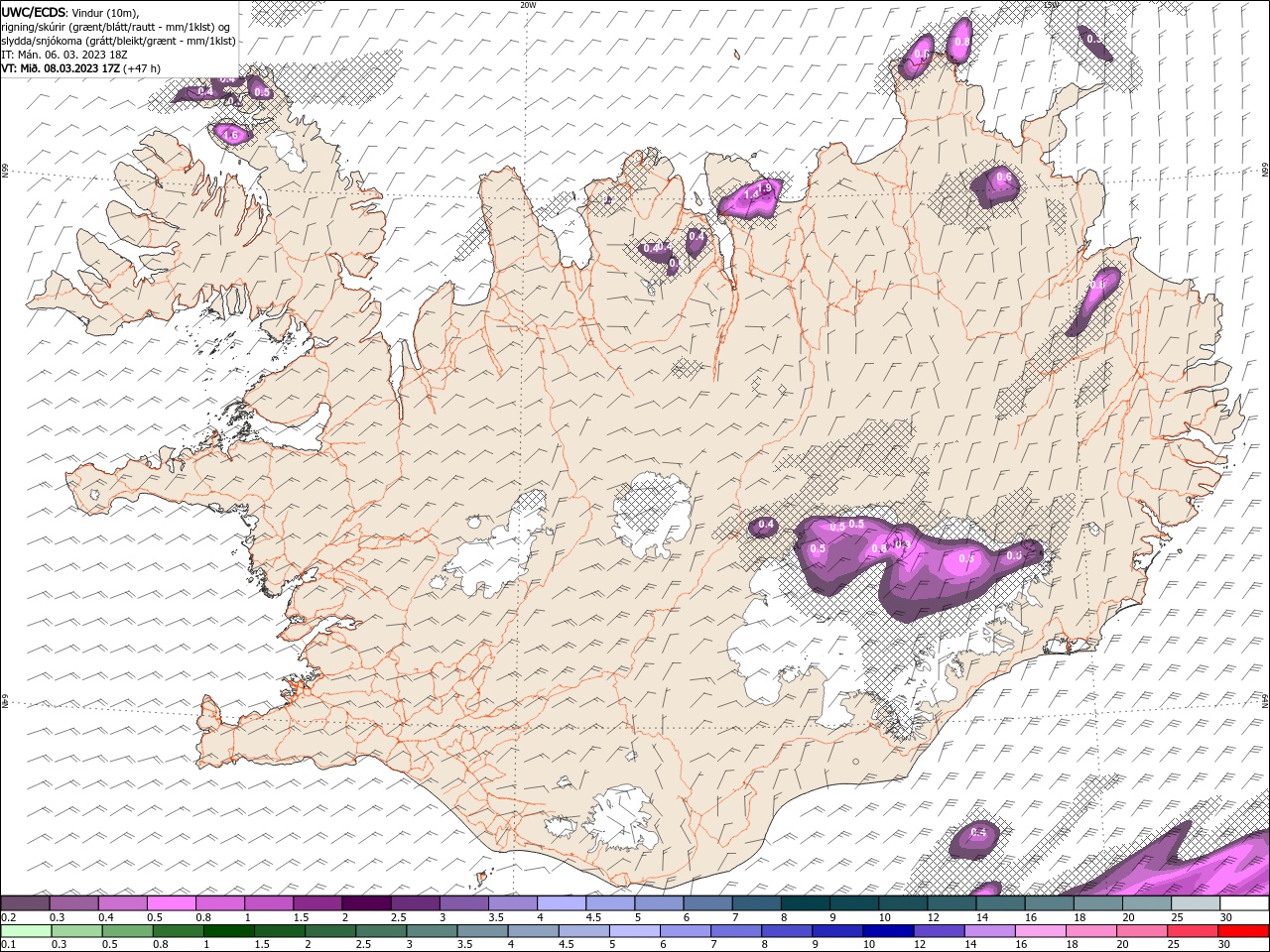Click the '12' label under the snow scale
This screenshot has height=952, width=1270.
pos(932,917)
